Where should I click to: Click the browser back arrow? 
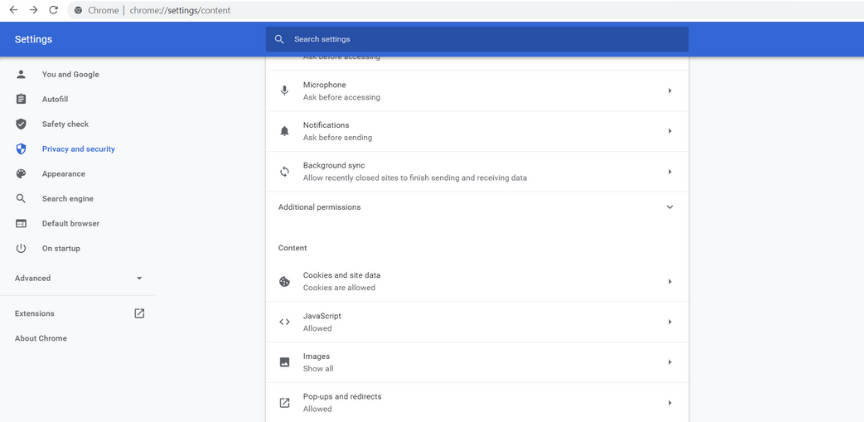[x=13, y=10]
